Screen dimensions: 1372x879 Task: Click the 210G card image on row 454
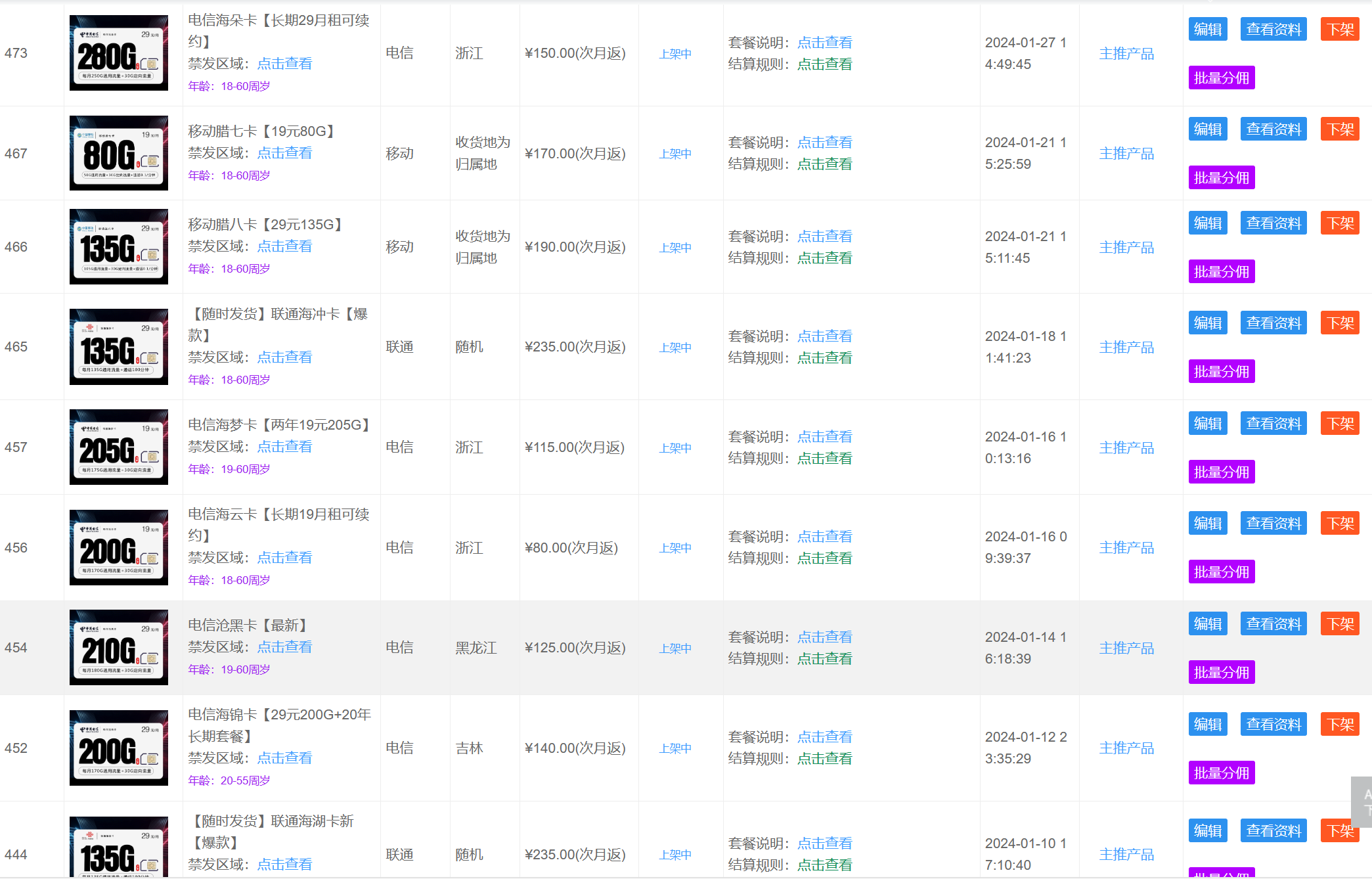(x=118, y=647)
